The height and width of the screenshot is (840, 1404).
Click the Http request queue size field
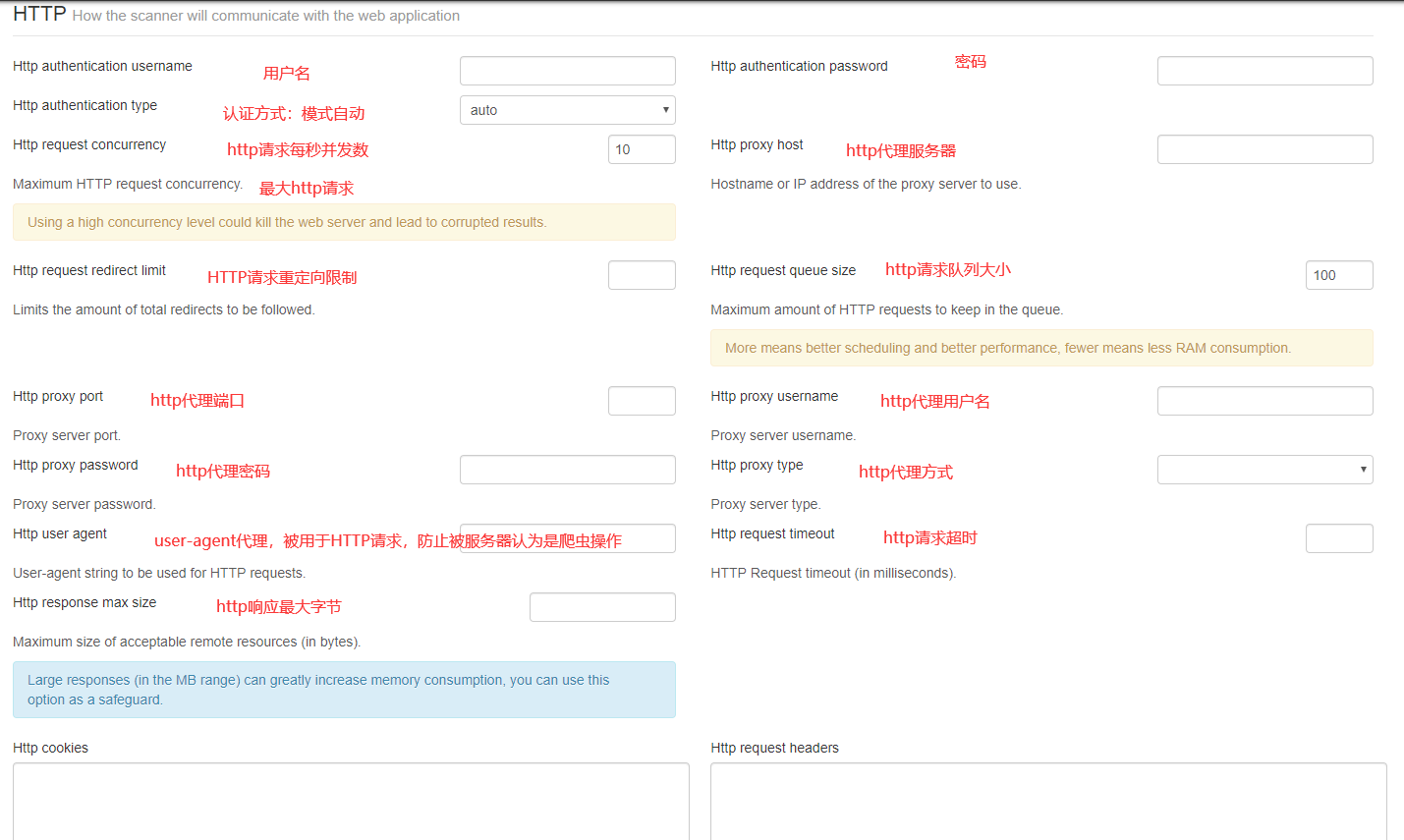click(1338, 275)
